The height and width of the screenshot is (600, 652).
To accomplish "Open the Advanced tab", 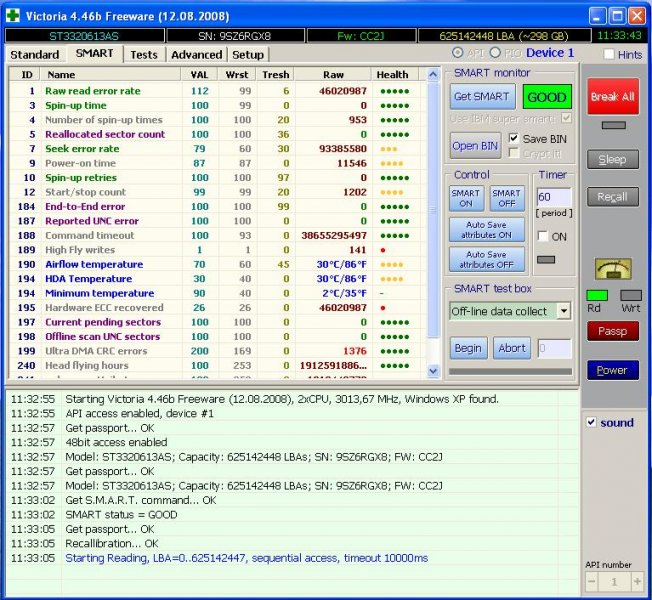I will [196, 54].
